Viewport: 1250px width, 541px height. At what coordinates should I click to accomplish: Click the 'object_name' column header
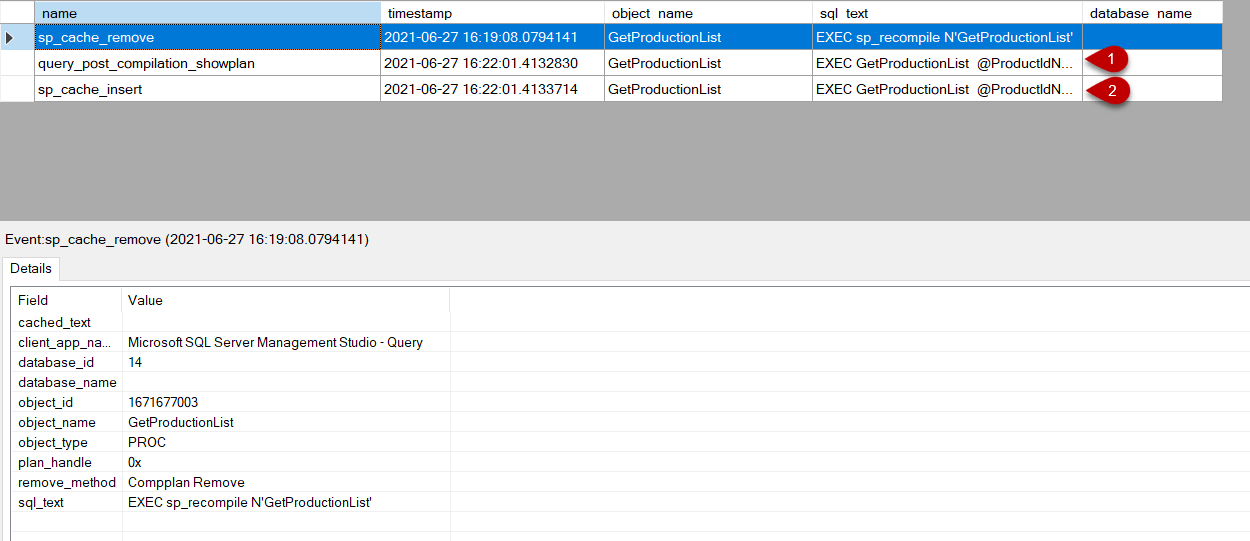pyautogui.click(x=708, y=13)
